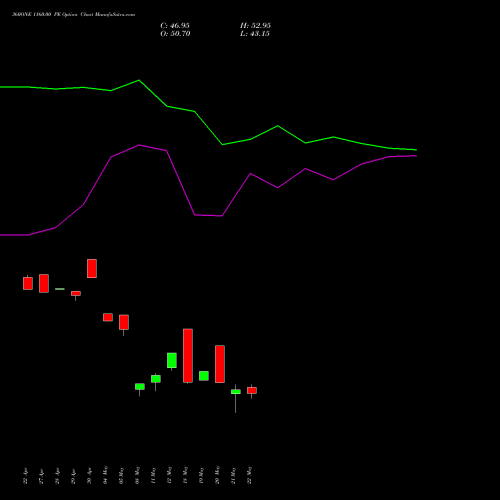The image size is (500, 500).
Task: Click the '22 Apr' date label
Action: point(26,476)
